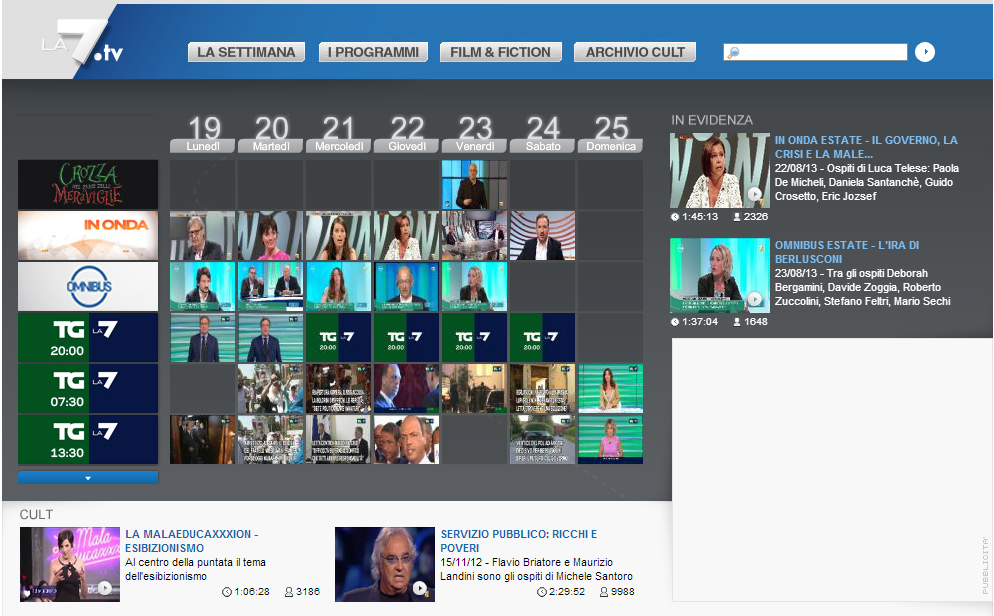Image resolution: width=994 pixels, height=616 pixels.
Task: Click the La7.tv logo
Action: [82, 43]
